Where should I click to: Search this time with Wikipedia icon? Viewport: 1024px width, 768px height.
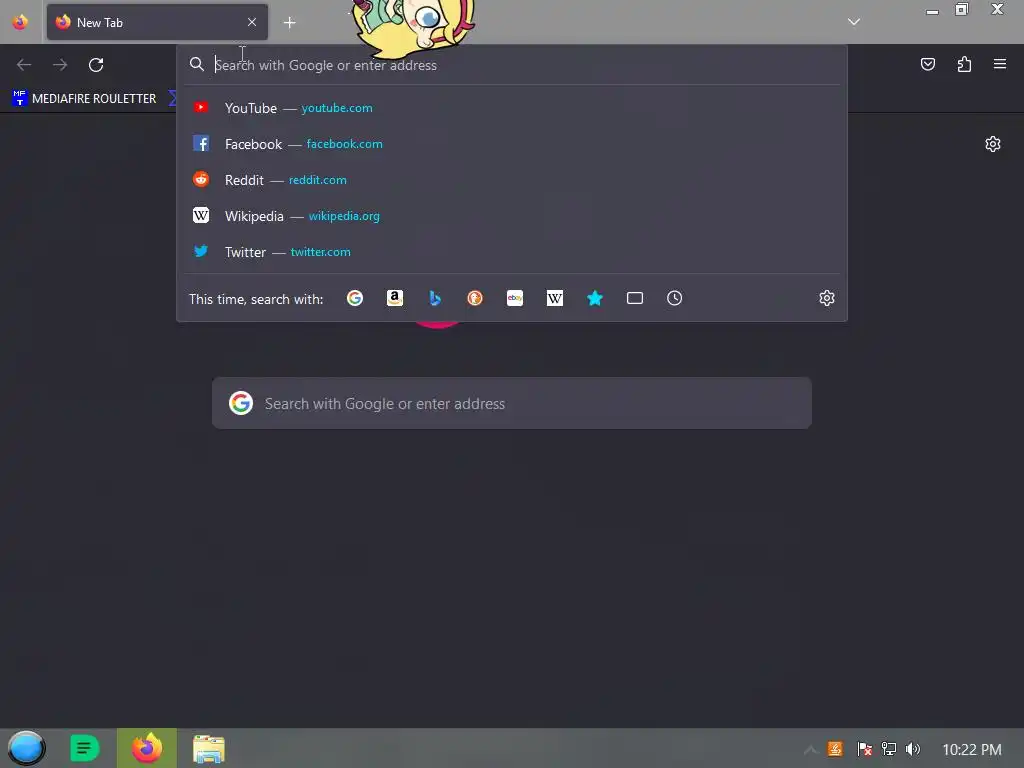point(554,298)
